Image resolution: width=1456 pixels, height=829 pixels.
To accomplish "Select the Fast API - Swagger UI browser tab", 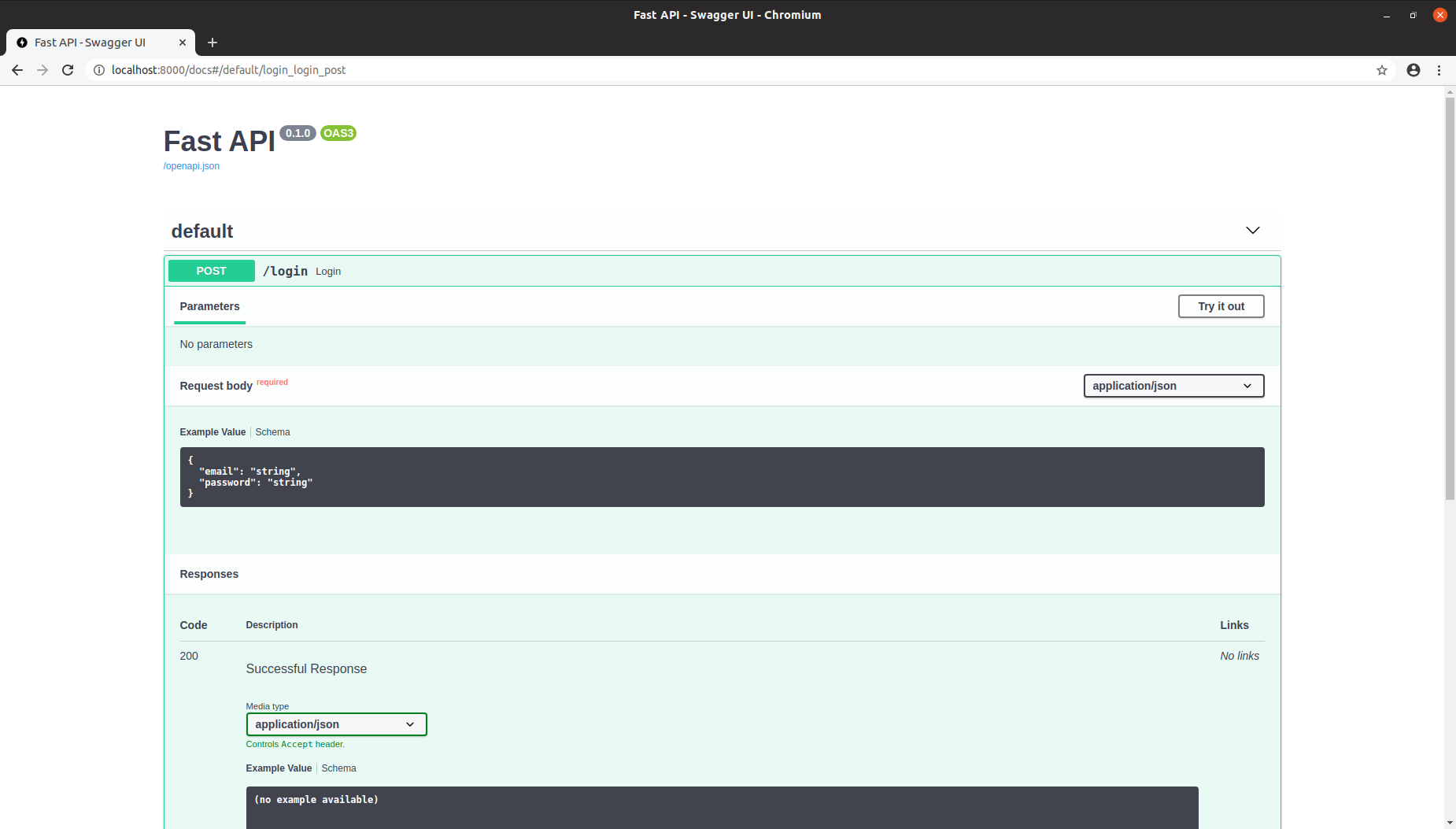I will [x=91, y=43].
